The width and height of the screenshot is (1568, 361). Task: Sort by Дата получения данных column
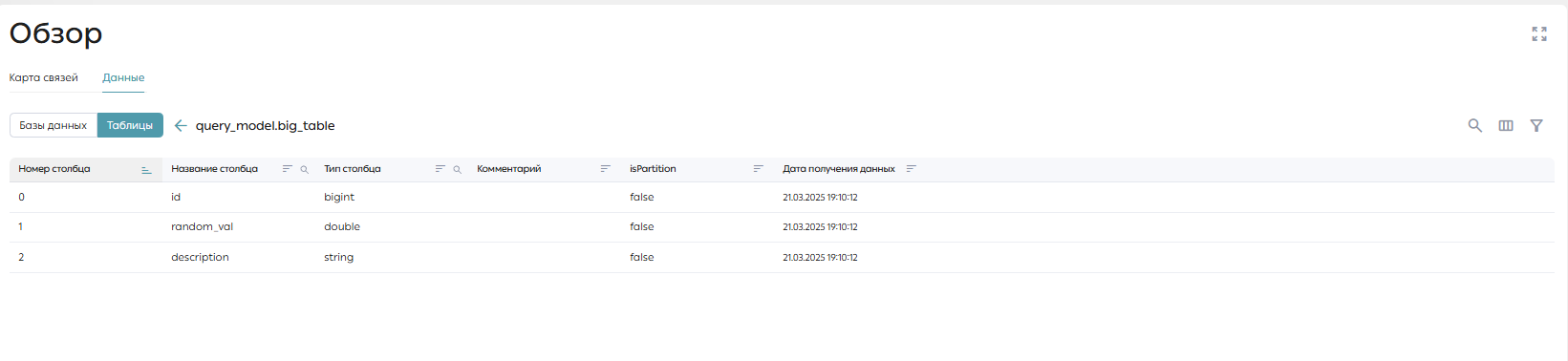911,169
